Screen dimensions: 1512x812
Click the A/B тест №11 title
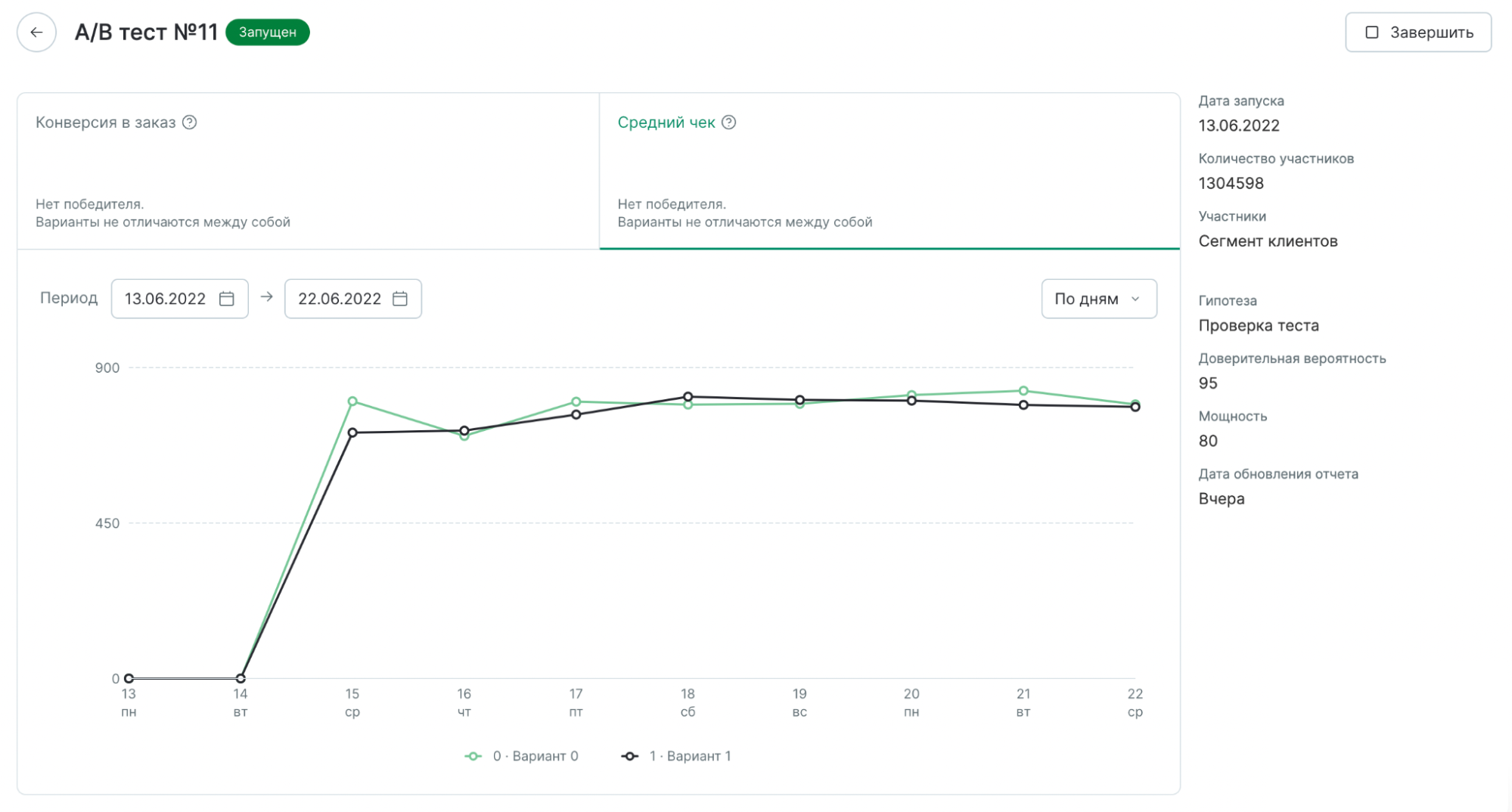(146, 33)
